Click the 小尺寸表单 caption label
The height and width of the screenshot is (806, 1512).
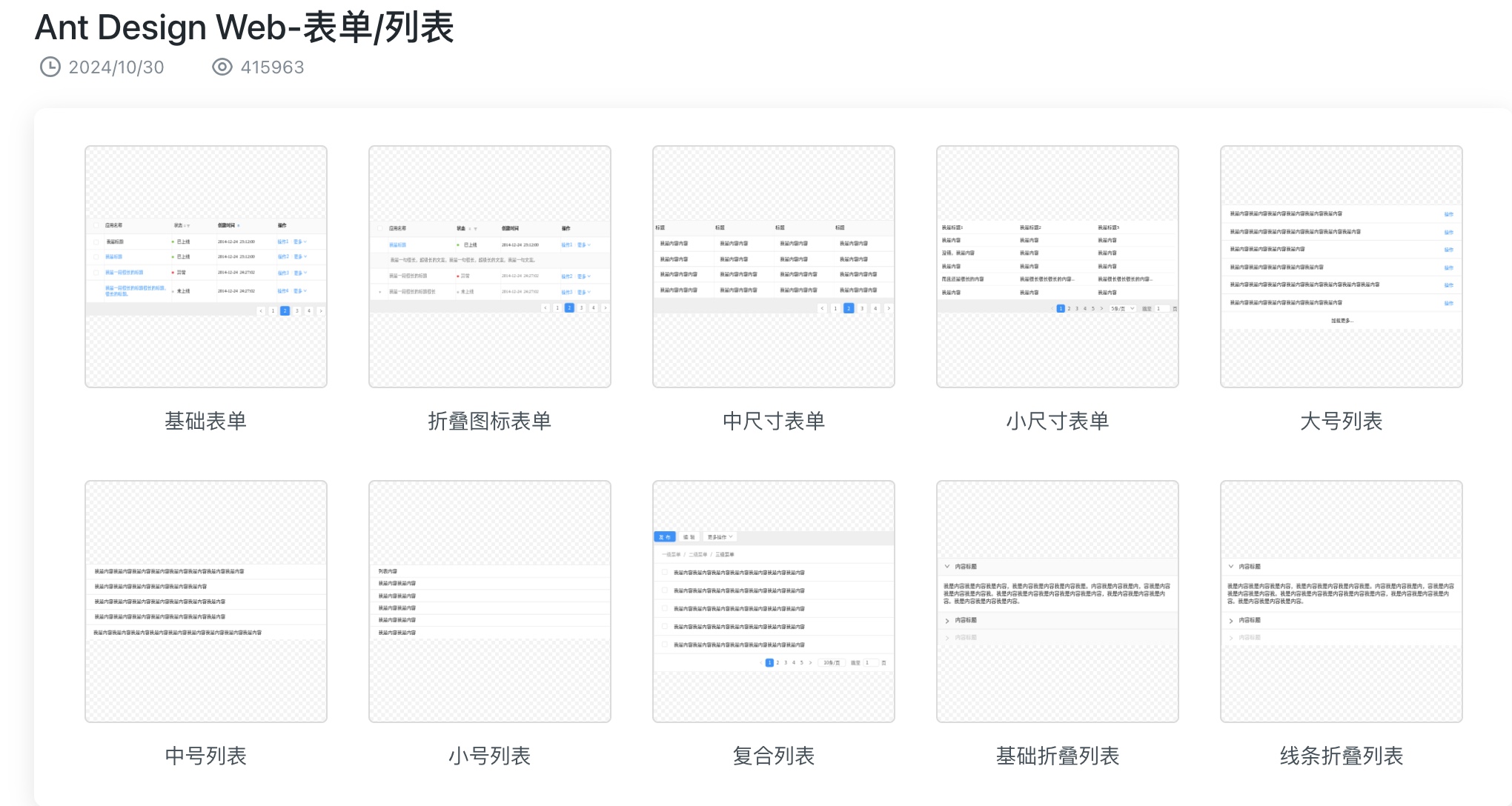click(1058, 422)
